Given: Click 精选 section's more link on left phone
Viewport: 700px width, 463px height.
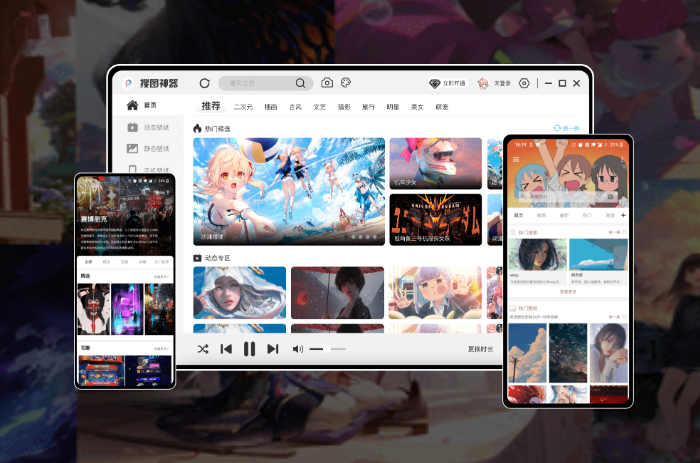Looking at the screenshot, I should [161, 277].
